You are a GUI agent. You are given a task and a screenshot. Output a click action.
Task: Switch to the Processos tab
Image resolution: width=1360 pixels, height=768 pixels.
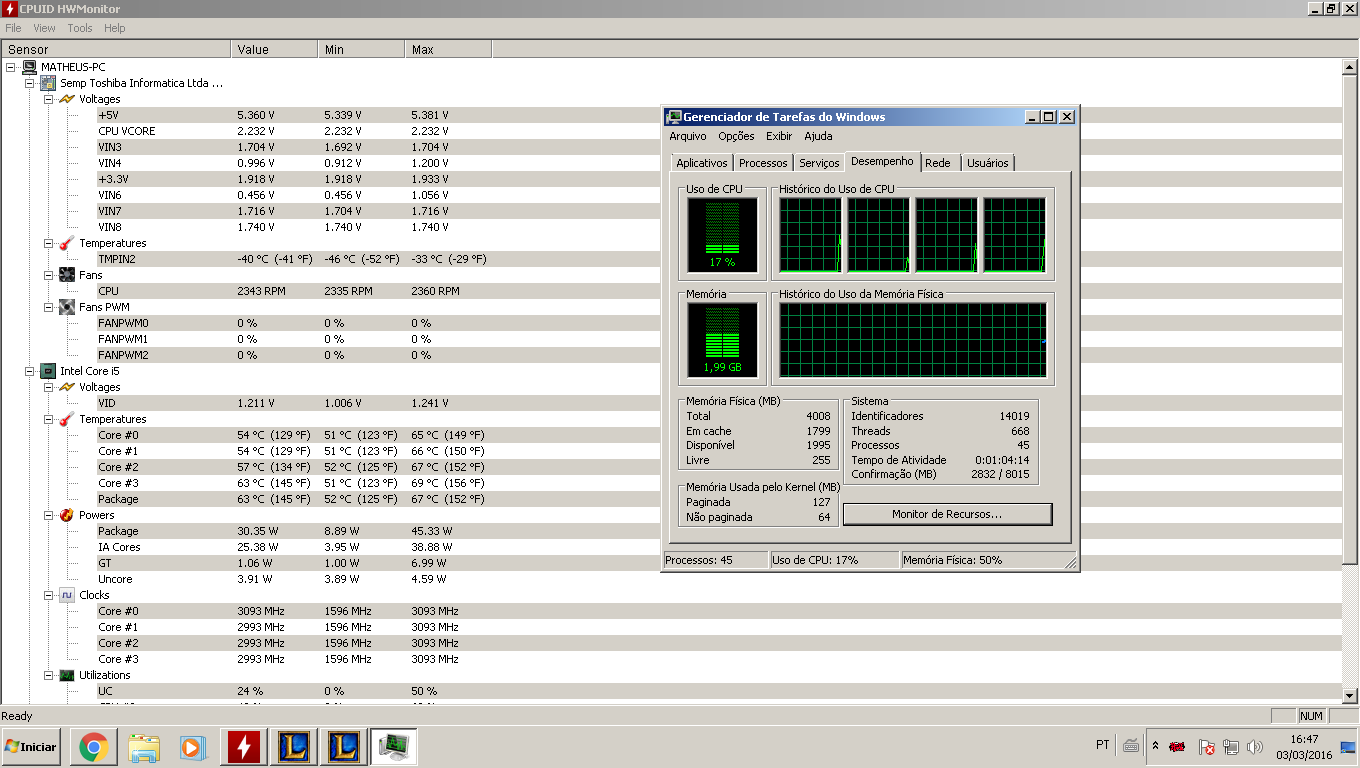(763, 163)
